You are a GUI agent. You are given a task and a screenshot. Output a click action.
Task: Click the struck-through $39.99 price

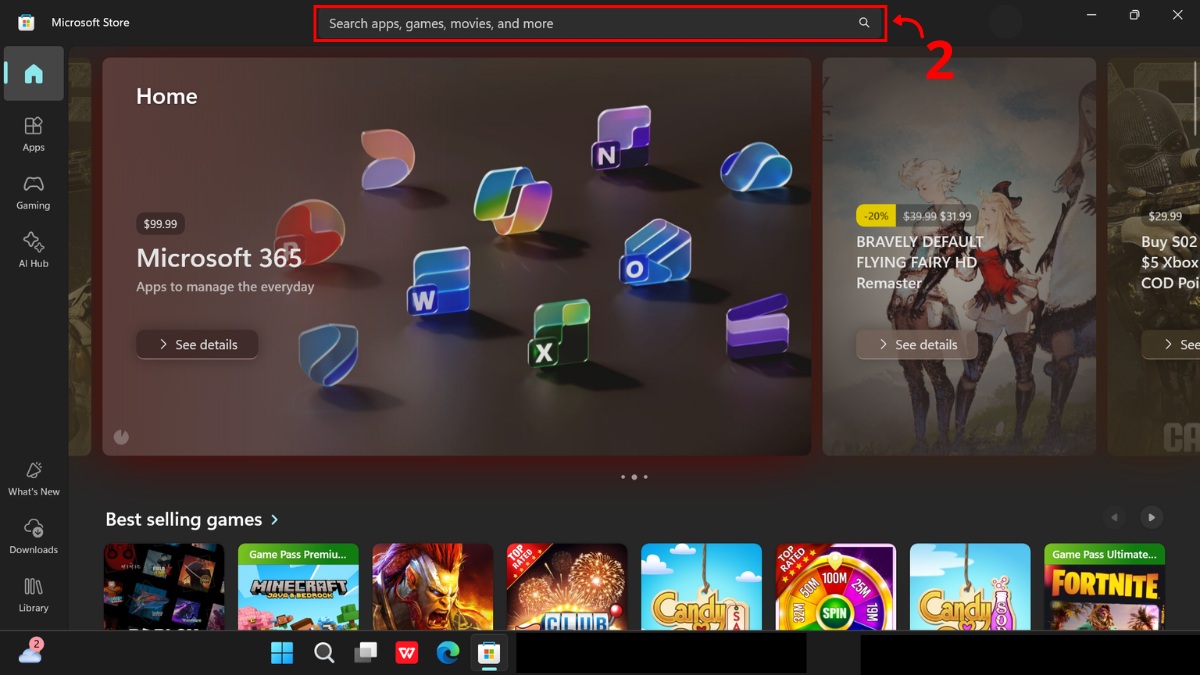(919, 215)
